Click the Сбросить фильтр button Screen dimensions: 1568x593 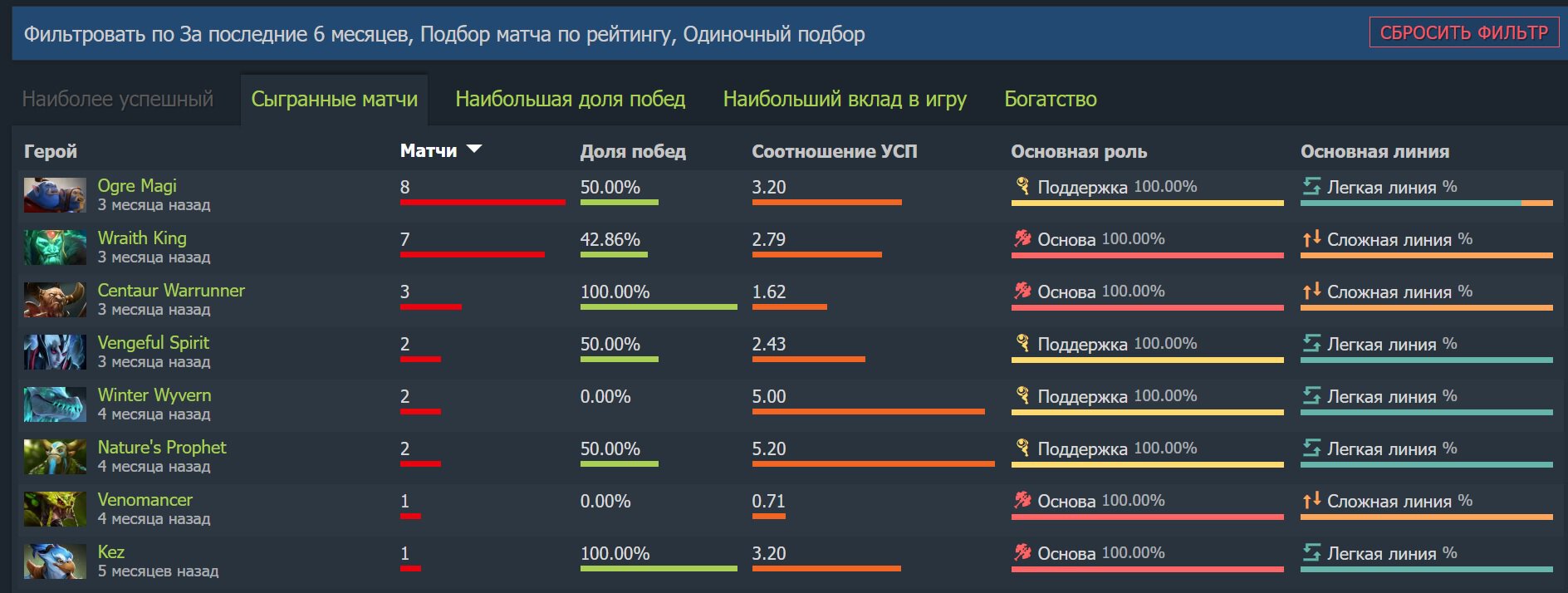click(1463, 32)
